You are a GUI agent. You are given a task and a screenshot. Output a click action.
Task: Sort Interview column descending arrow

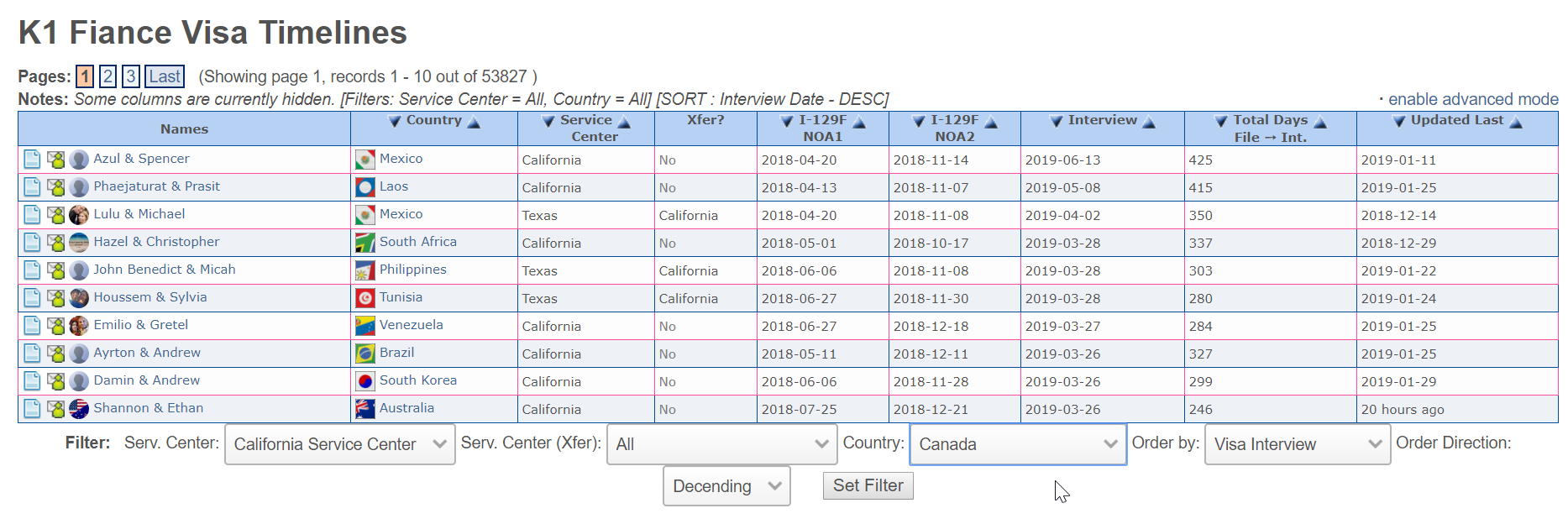point(1057,121)
